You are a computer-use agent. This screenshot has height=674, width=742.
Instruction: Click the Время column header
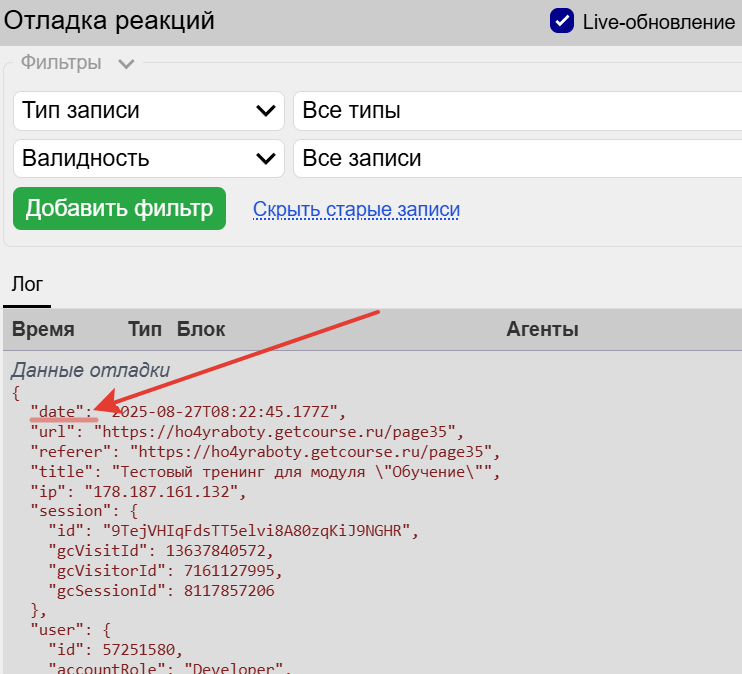(x=43, y=329)
